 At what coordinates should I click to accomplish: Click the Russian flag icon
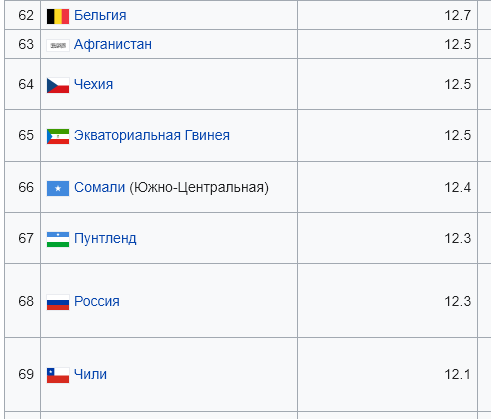[58, 302]
